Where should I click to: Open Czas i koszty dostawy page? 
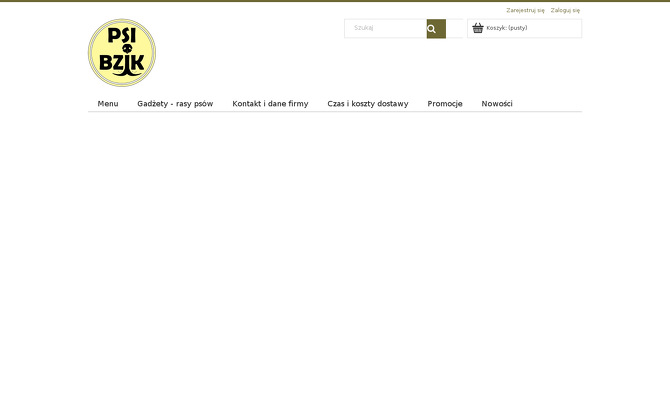367,103
